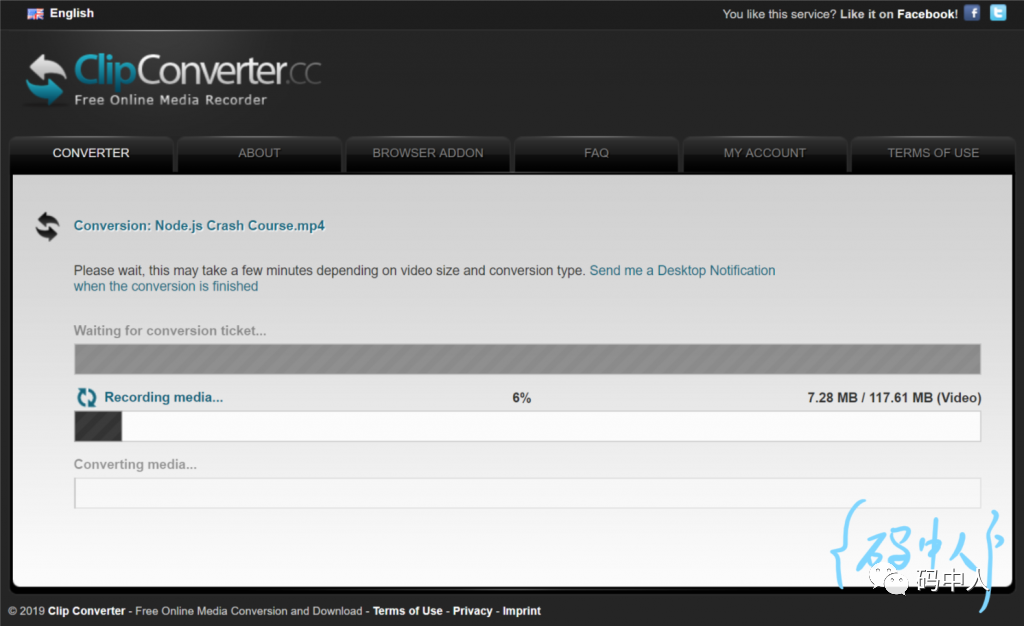Click the Facebook text link in the header
The width and height of the screenshot is (1024, 626).
[927, 14]
